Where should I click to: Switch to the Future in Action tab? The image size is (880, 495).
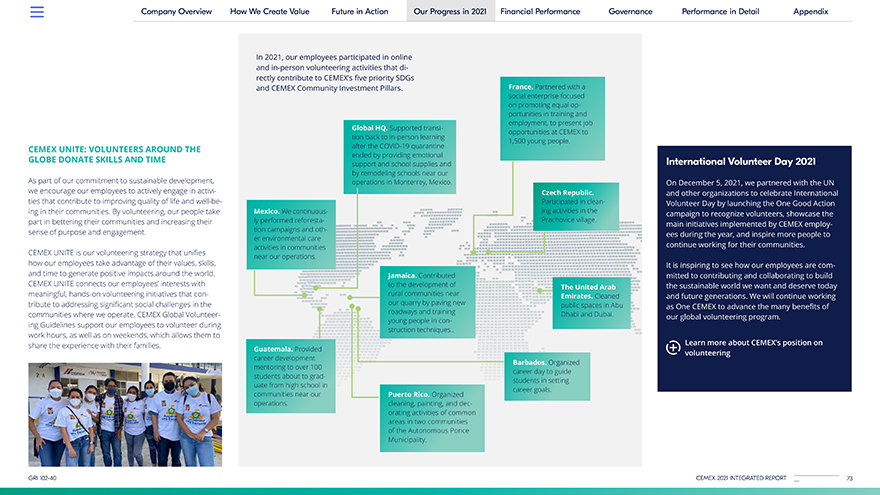360,12
